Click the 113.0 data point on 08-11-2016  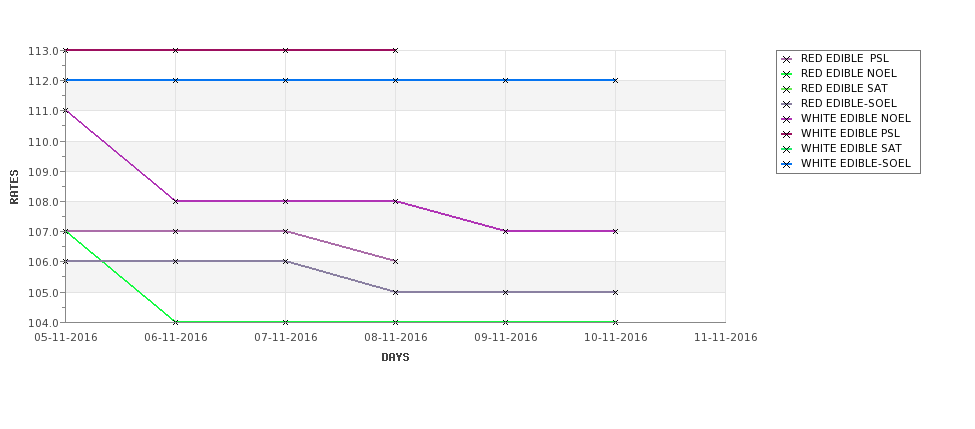pyautogui.click(x=395, y=50)
